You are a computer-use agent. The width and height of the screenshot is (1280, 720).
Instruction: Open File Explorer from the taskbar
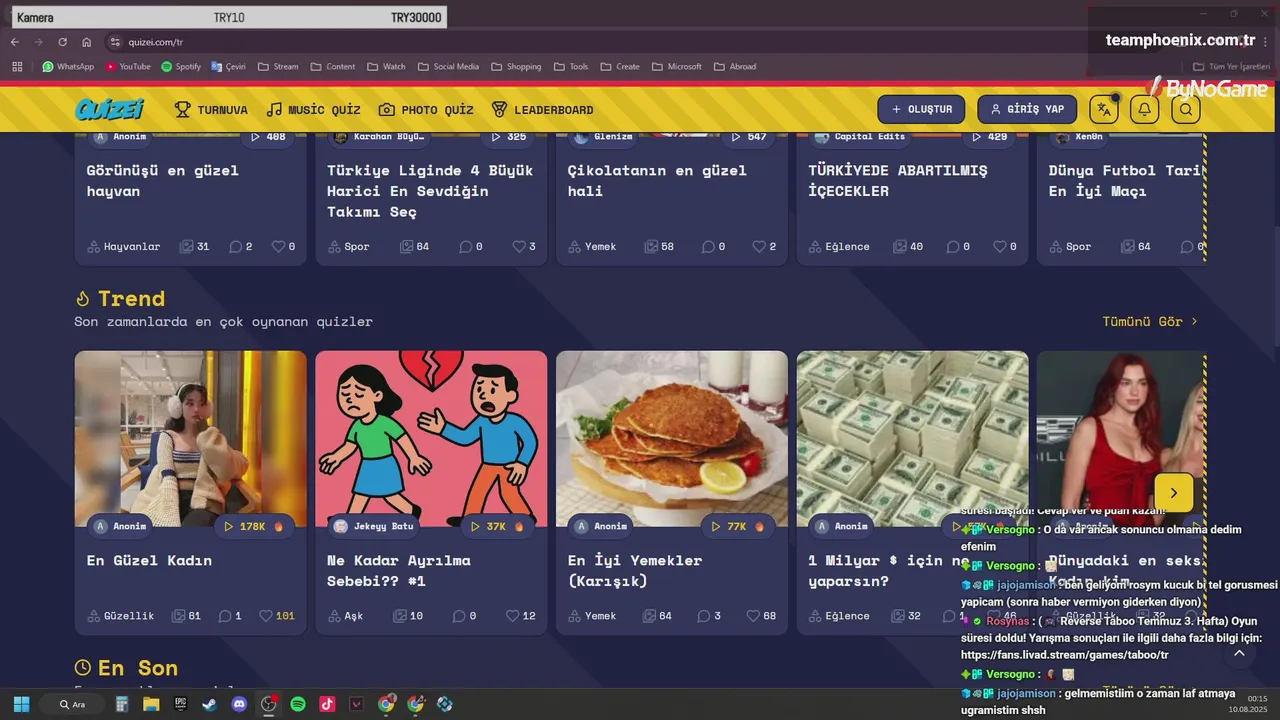click(x=151, y=704)
